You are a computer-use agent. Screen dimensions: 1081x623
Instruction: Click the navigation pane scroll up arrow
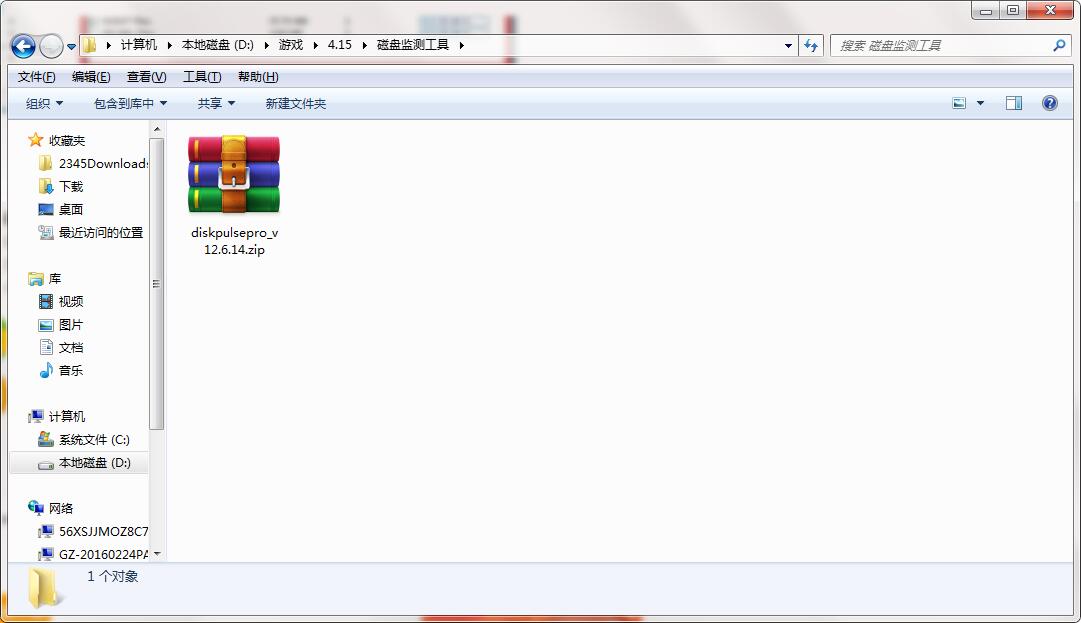[x=156, y=129]
